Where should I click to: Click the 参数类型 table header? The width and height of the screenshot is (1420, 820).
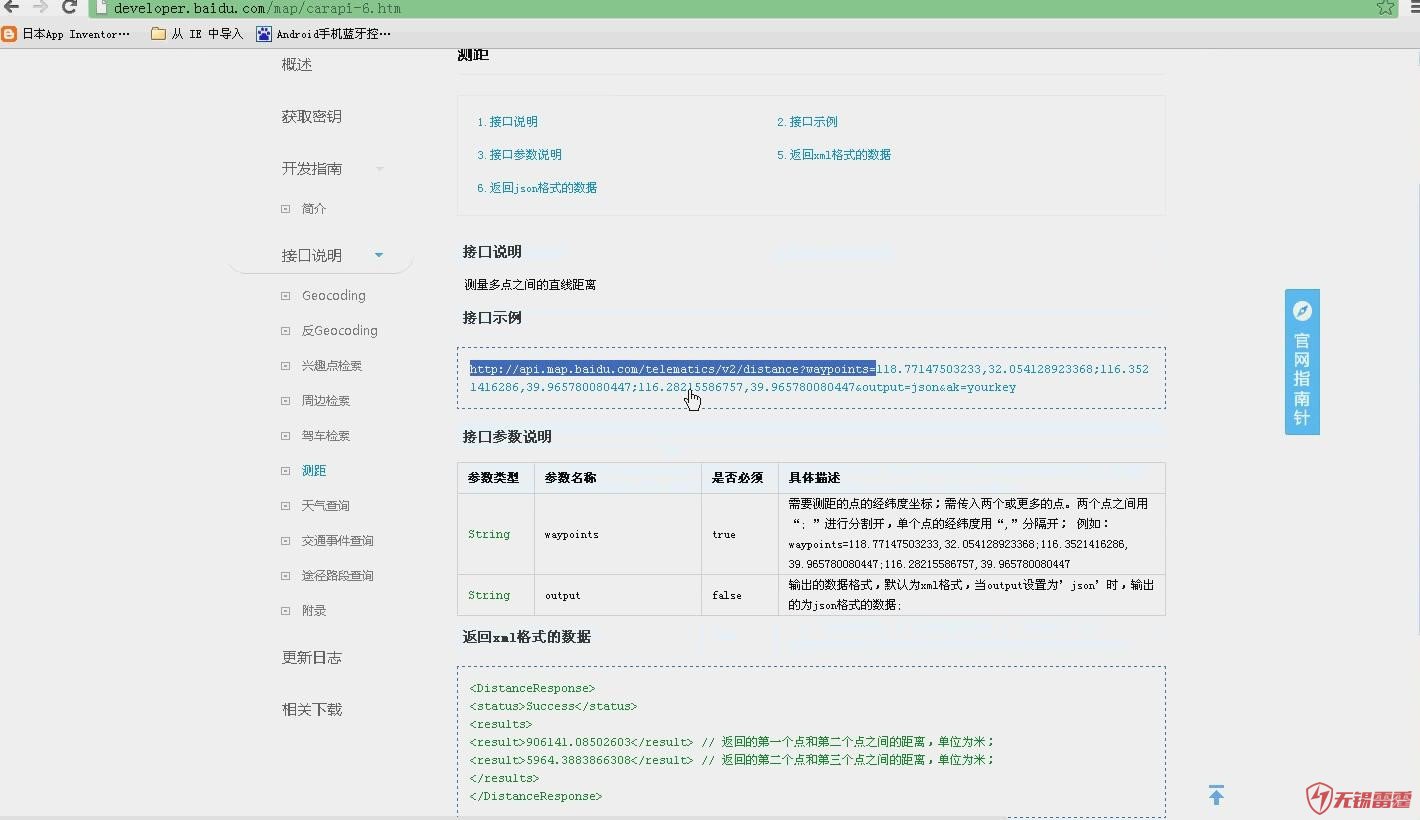[x=496, y=478]
